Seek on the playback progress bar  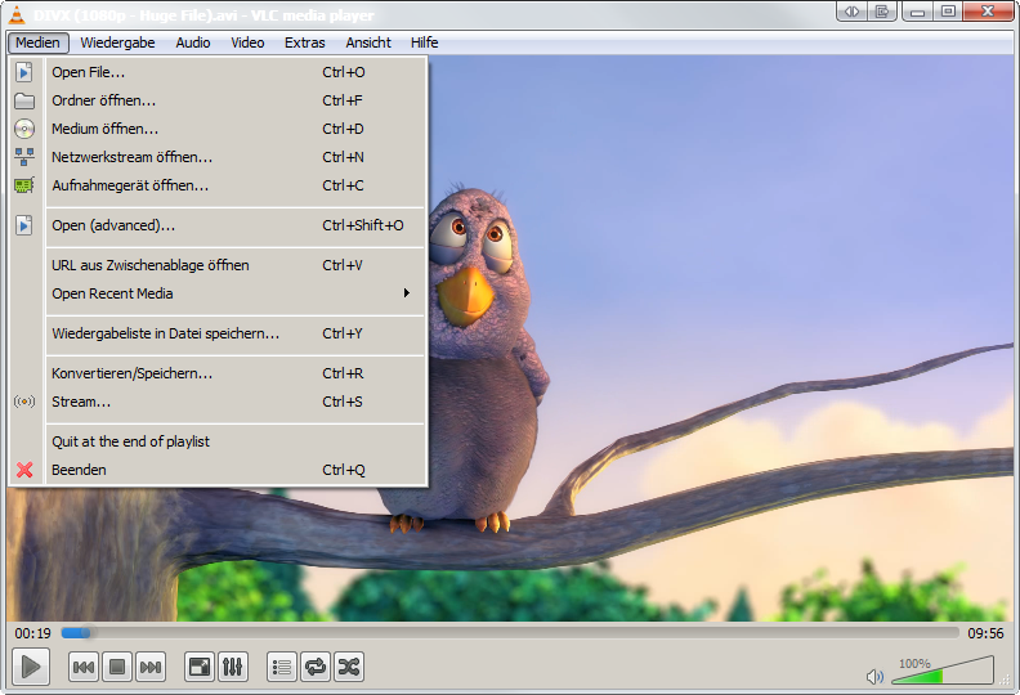510,633
